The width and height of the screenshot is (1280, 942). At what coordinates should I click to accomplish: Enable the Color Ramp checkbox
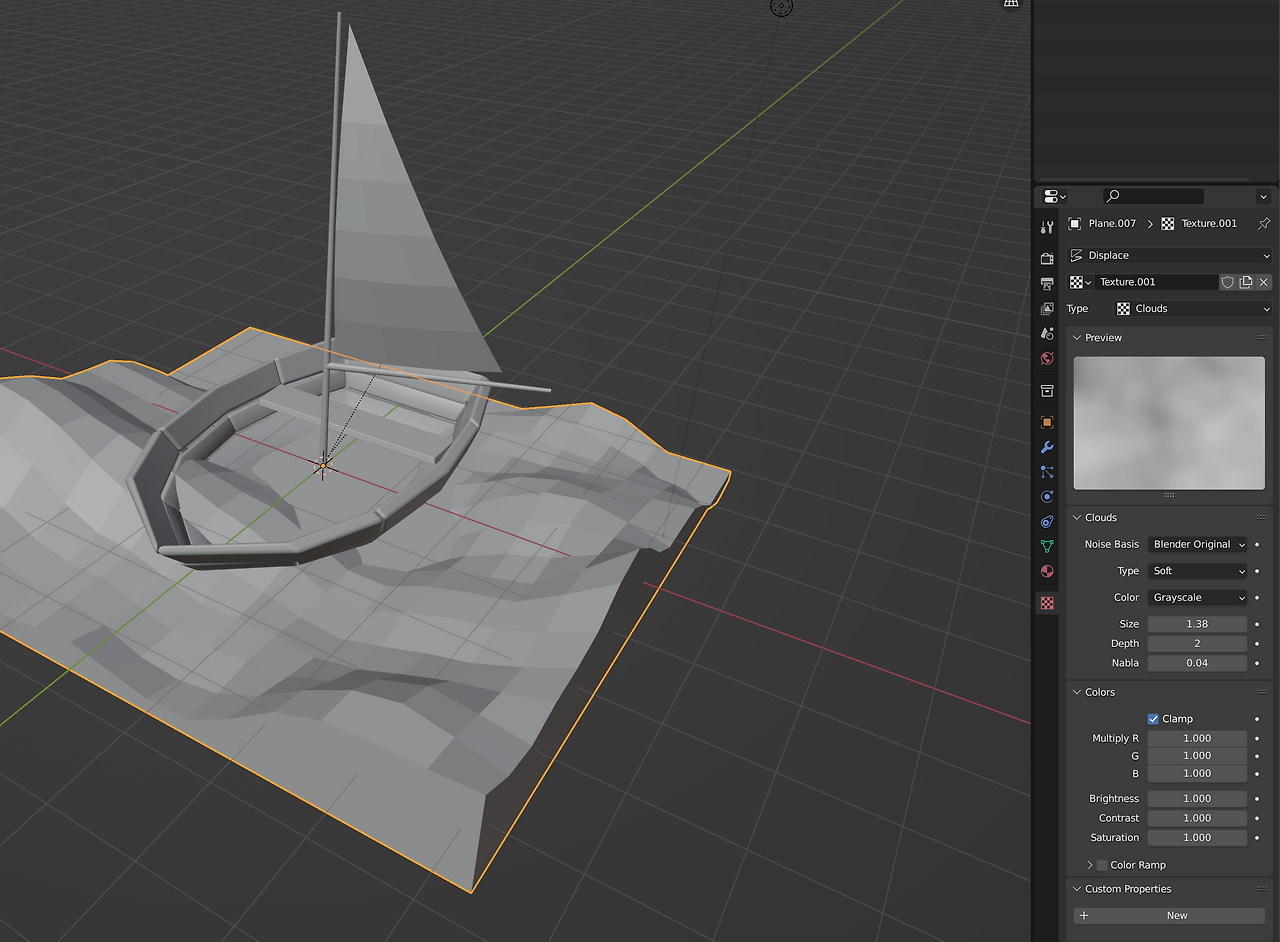[1102, 865]
